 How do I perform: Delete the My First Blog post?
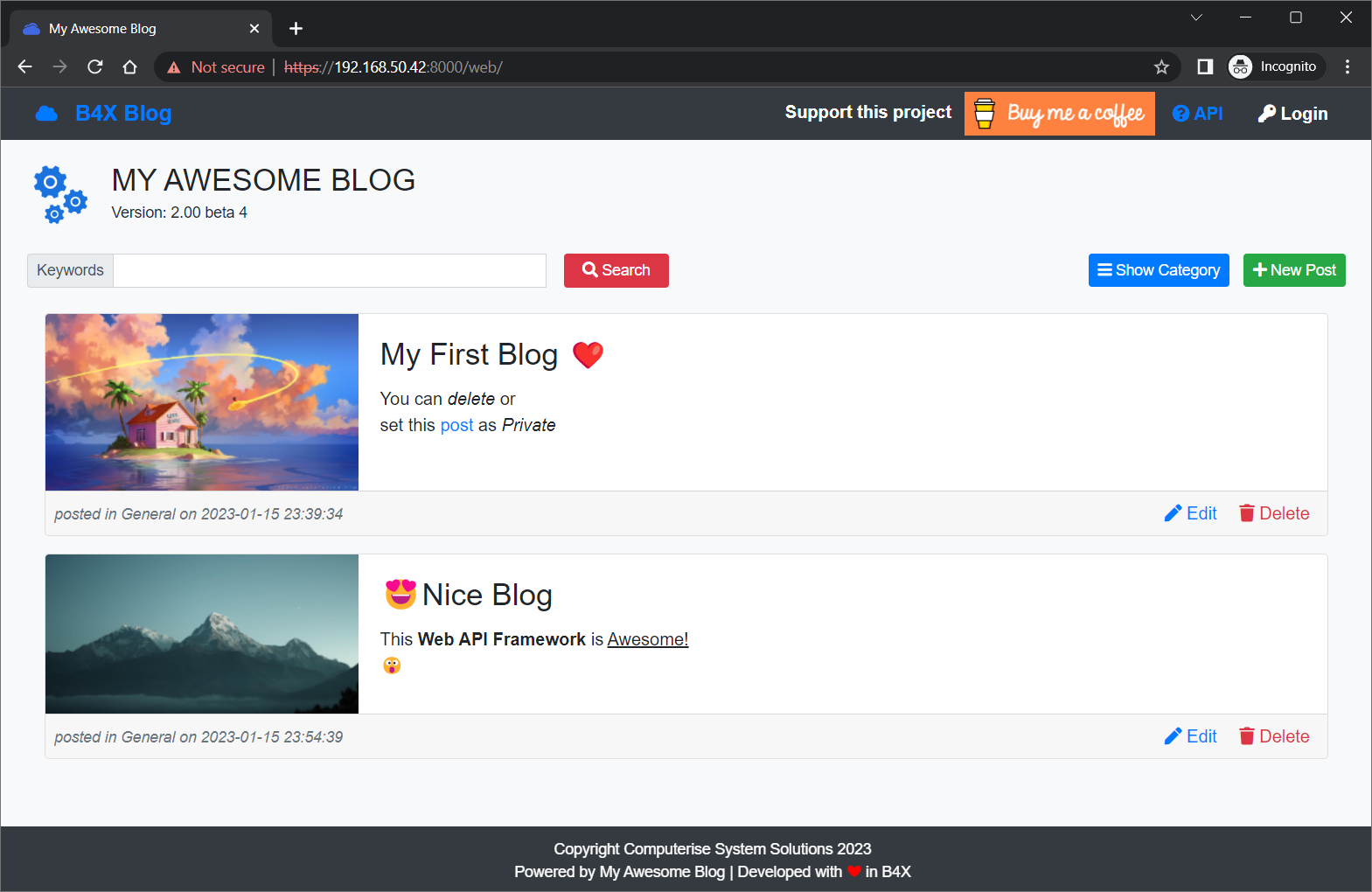point(1274,513)
